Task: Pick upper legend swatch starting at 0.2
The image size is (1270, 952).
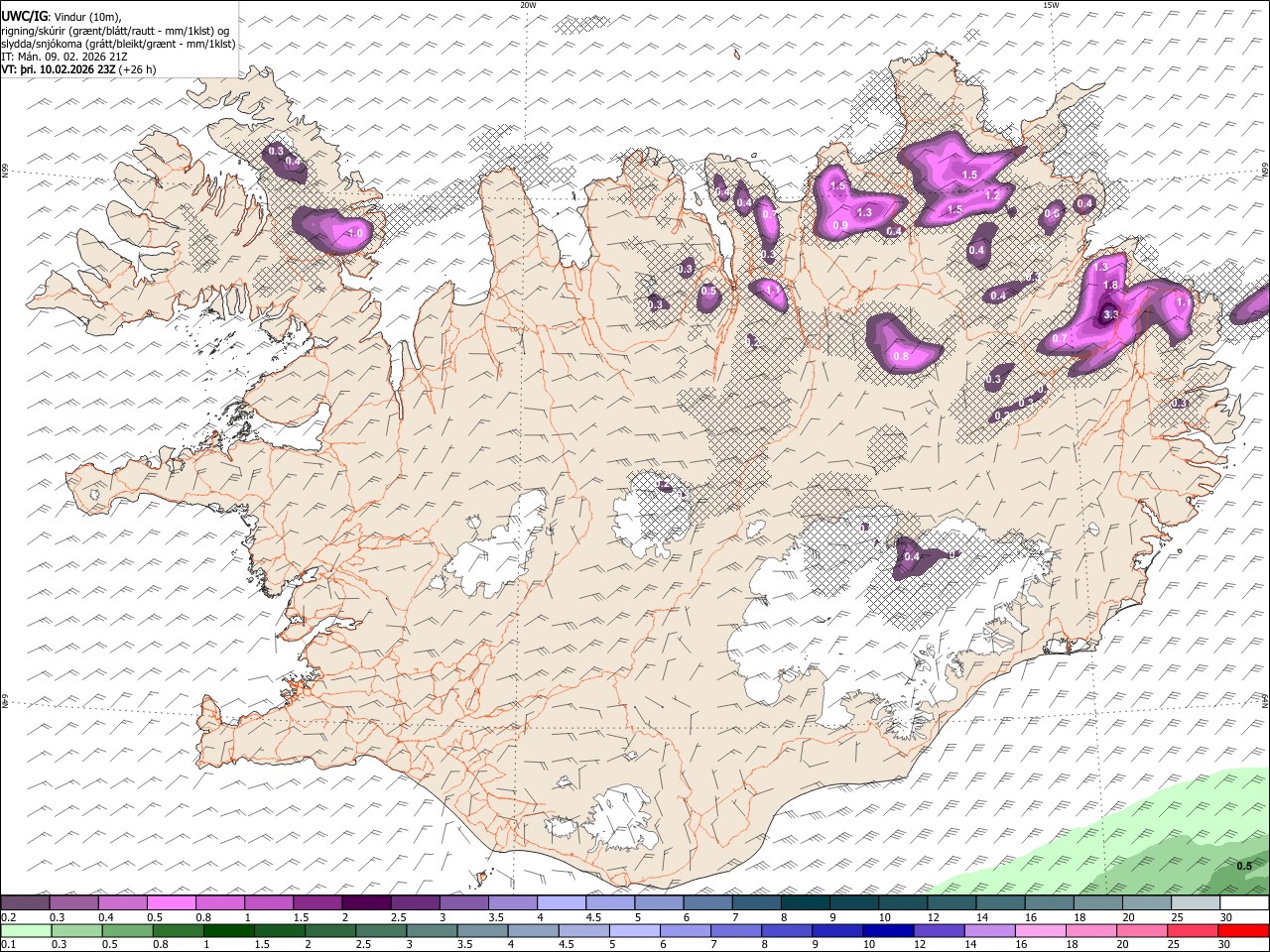Action: [x=25, y=902]
